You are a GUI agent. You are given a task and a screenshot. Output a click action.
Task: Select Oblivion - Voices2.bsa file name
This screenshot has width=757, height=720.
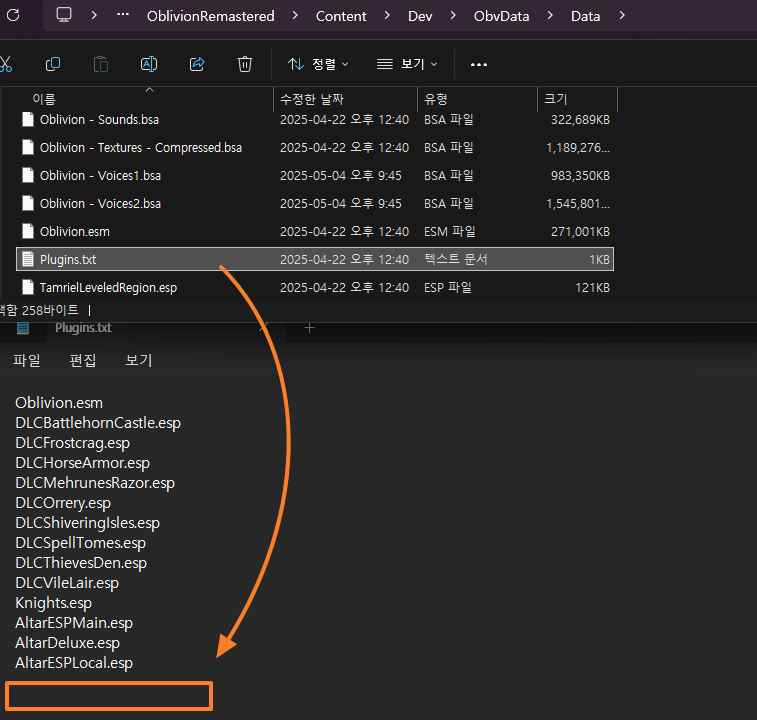coord(100,203)
